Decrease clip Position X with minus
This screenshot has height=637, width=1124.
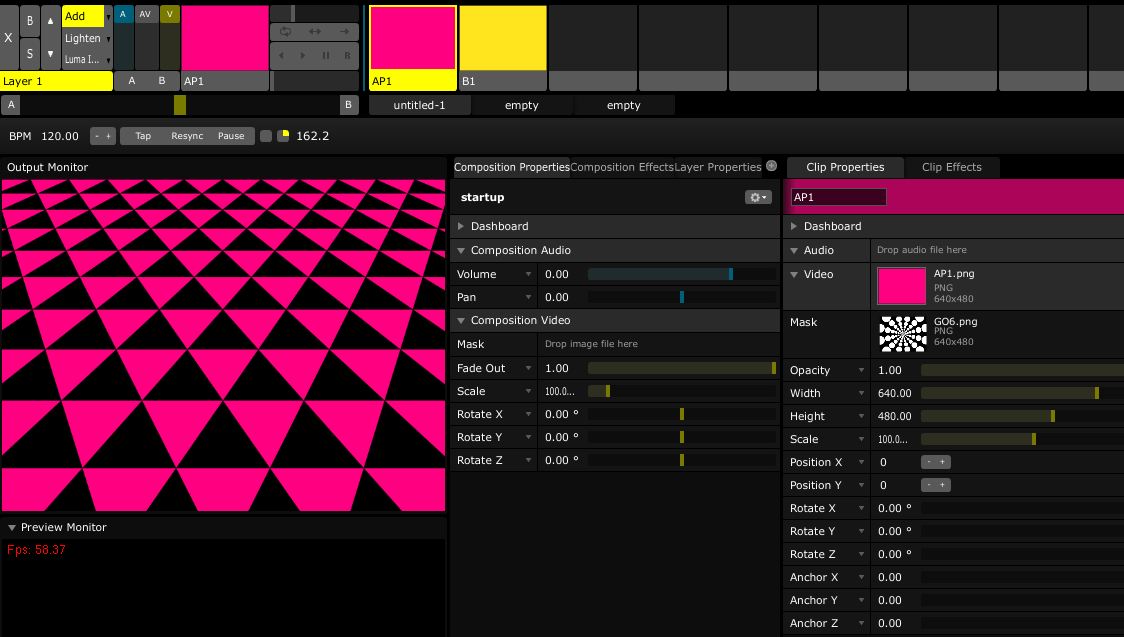click(x=929, y=462)
